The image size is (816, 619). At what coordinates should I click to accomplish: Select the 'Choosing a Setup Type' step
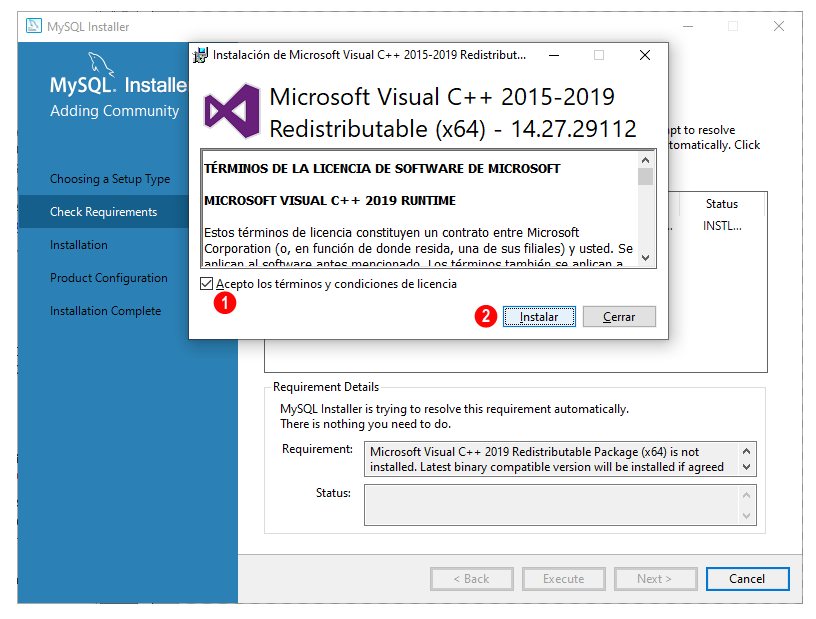tap(110, 179)
